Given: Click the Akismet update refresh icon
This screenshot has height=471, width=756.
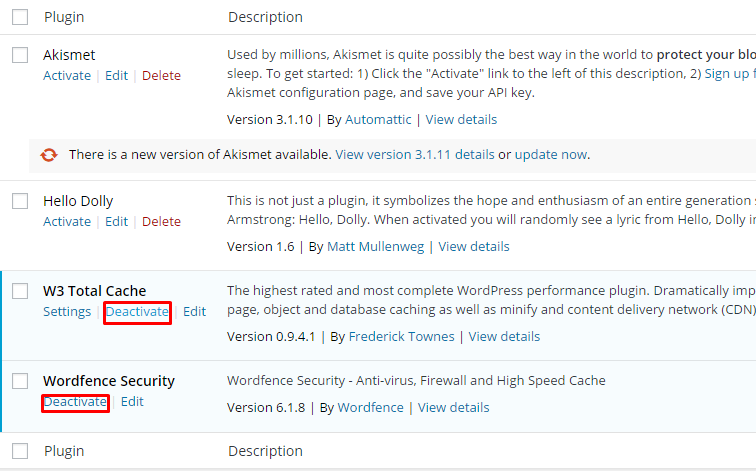Looking at the screenshot, I should coord(49,155).
